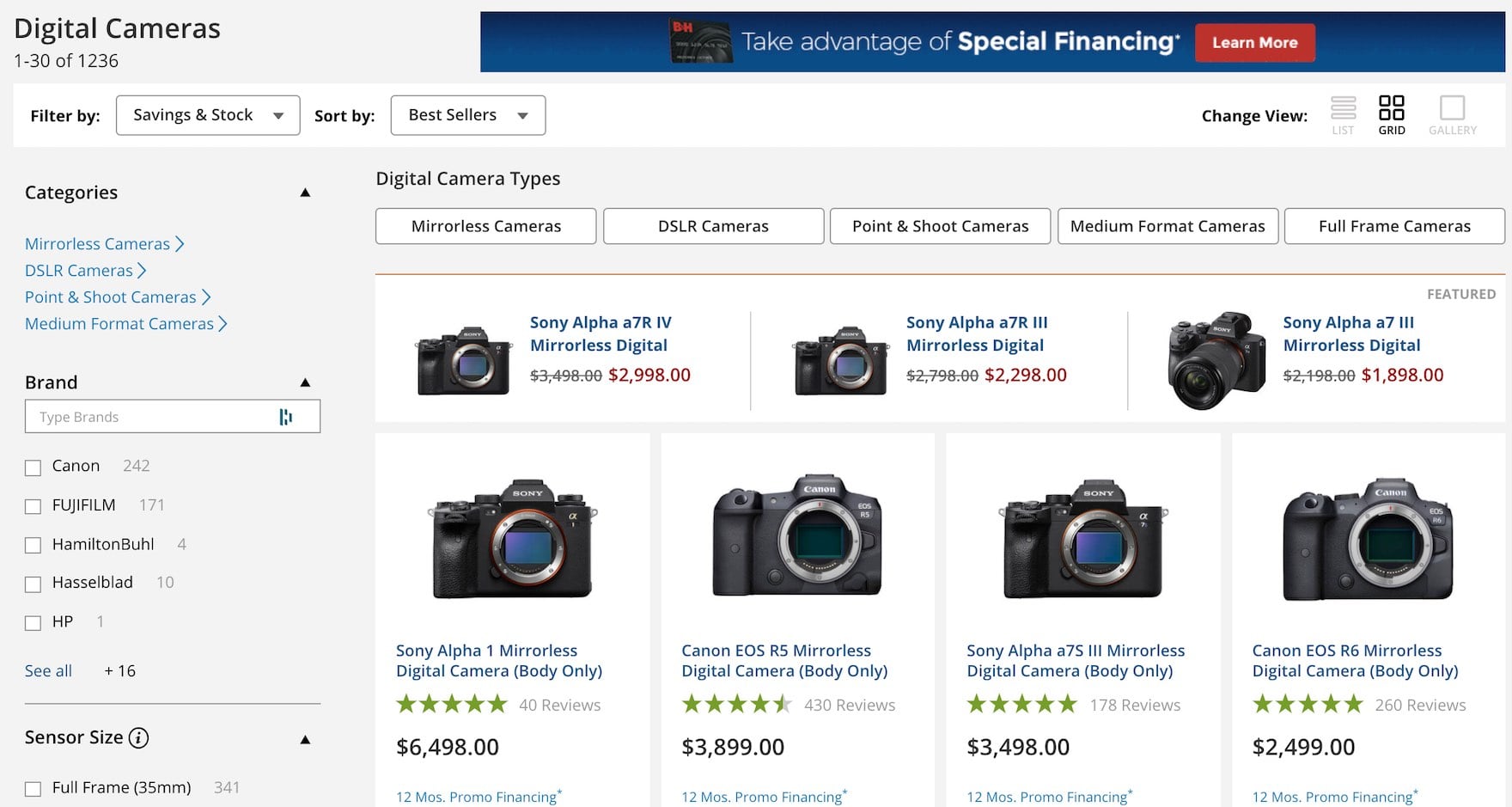Check the Canon brand checkbox
The height and width of the screenshot is (807, 1512).
click(34, 468)
